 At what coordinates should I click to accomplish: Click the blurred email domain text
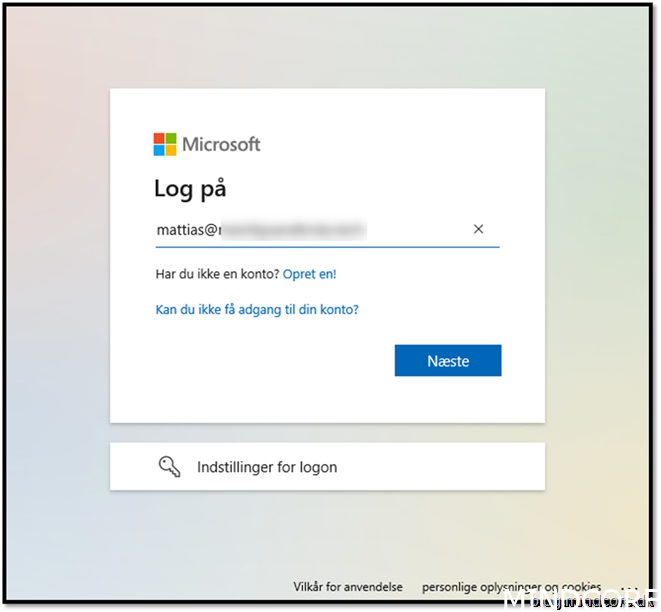coord(293,230)
